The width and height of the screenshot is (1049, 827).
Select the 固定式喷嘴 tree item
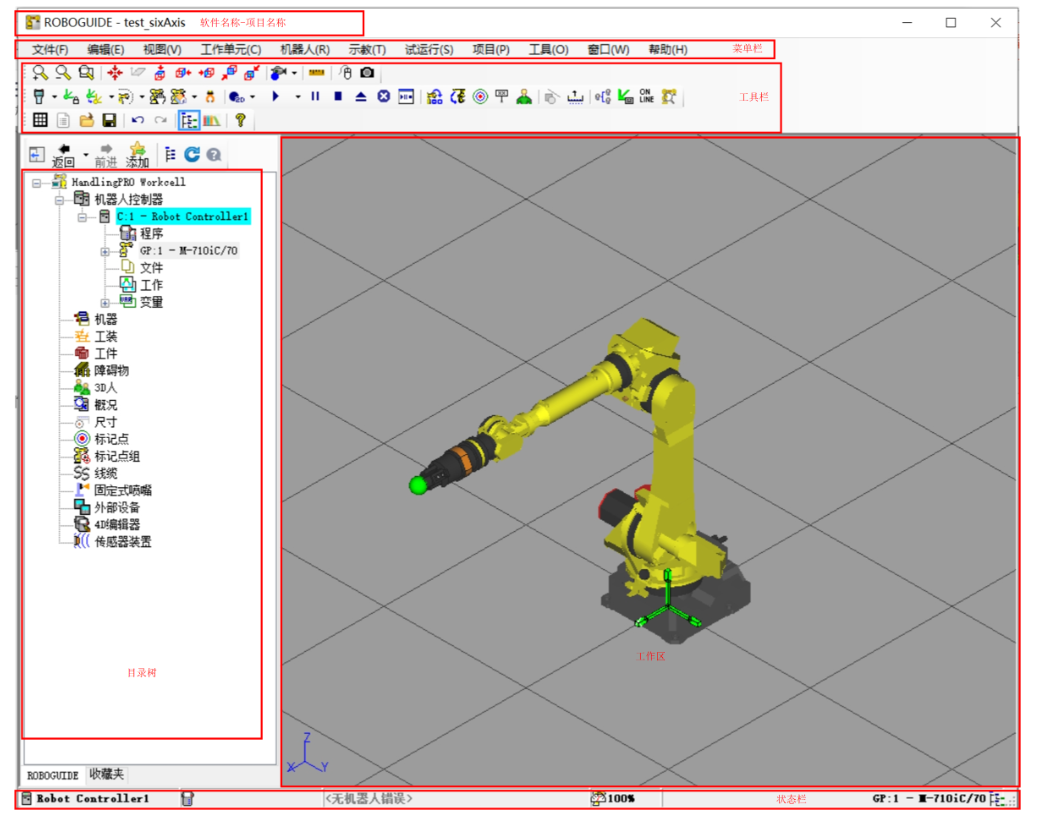tap(122, 490)
